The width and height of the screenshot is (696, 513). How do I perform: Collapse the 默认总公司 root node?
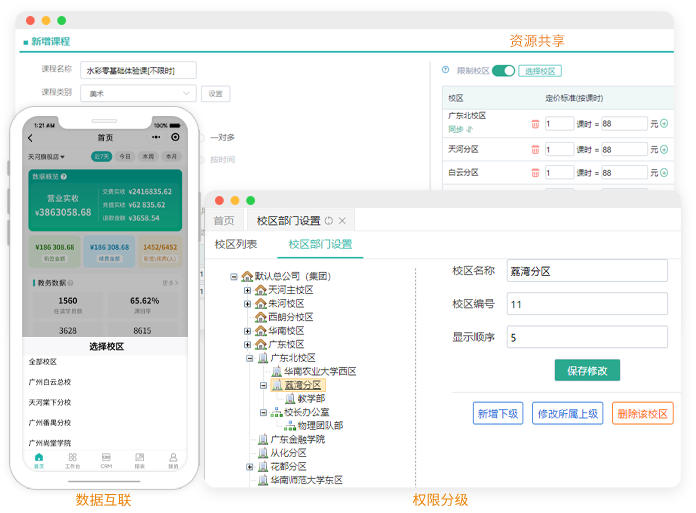point(234,276)
